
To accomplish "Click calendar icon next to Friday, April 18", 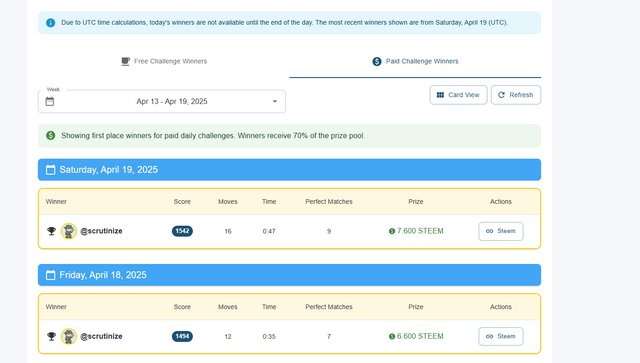I will pyautogui.click(x=51, y=275).
